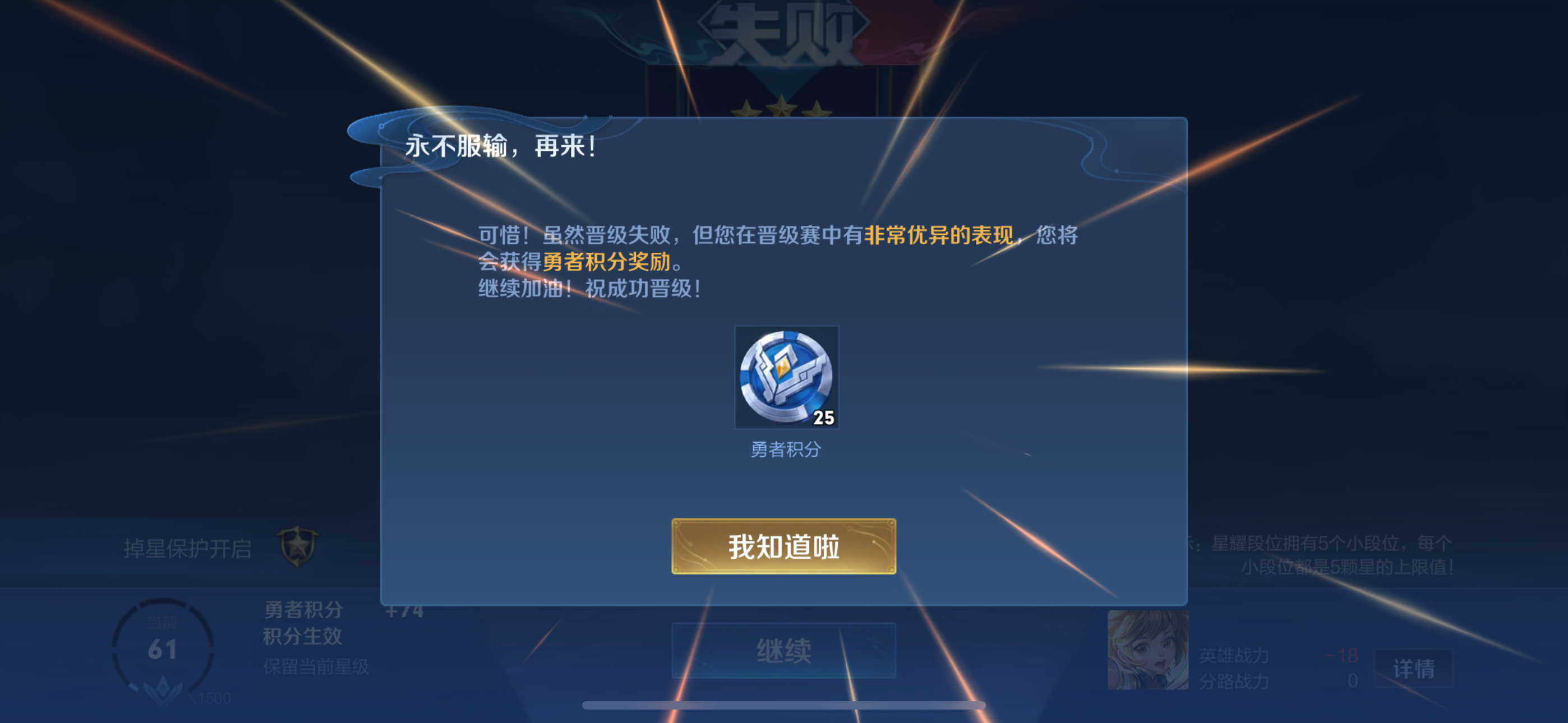Tap the highlighted 勇者积分奖励 text
This screenshot has height=723, width=1568.
click(x=606, y=262)
